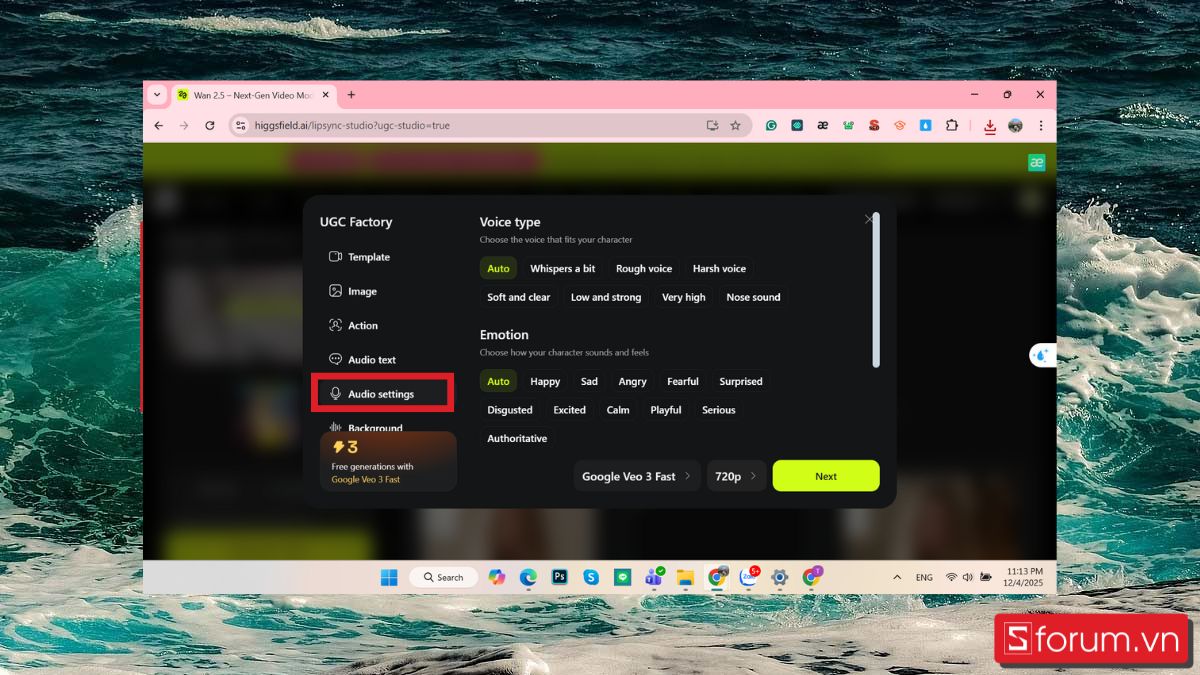Open the blue water drop extension
1200x675 pixels.
[x=926, y=125]
